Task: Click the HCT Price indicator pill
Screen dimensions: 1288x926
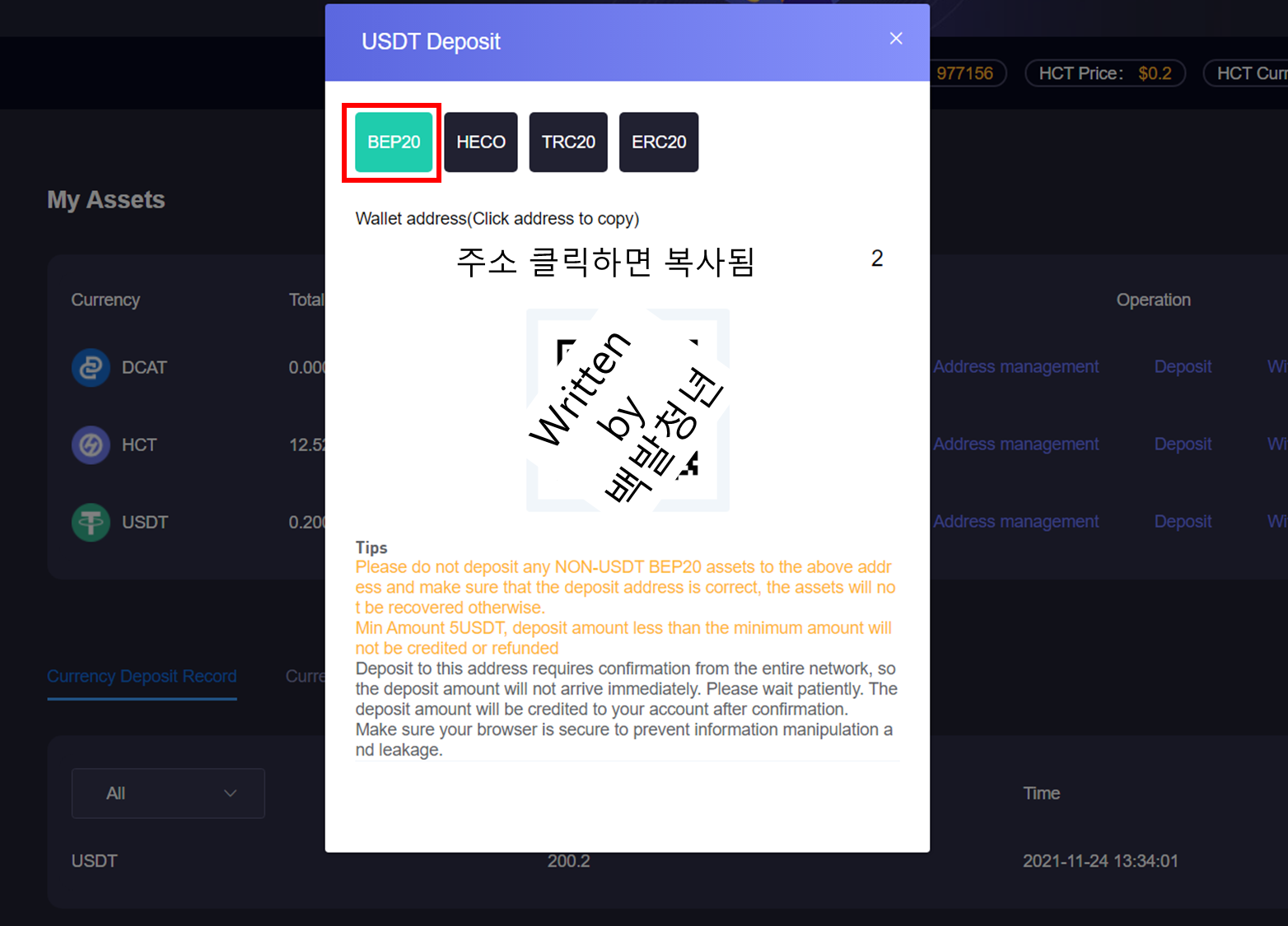Action: [1104, 73]
